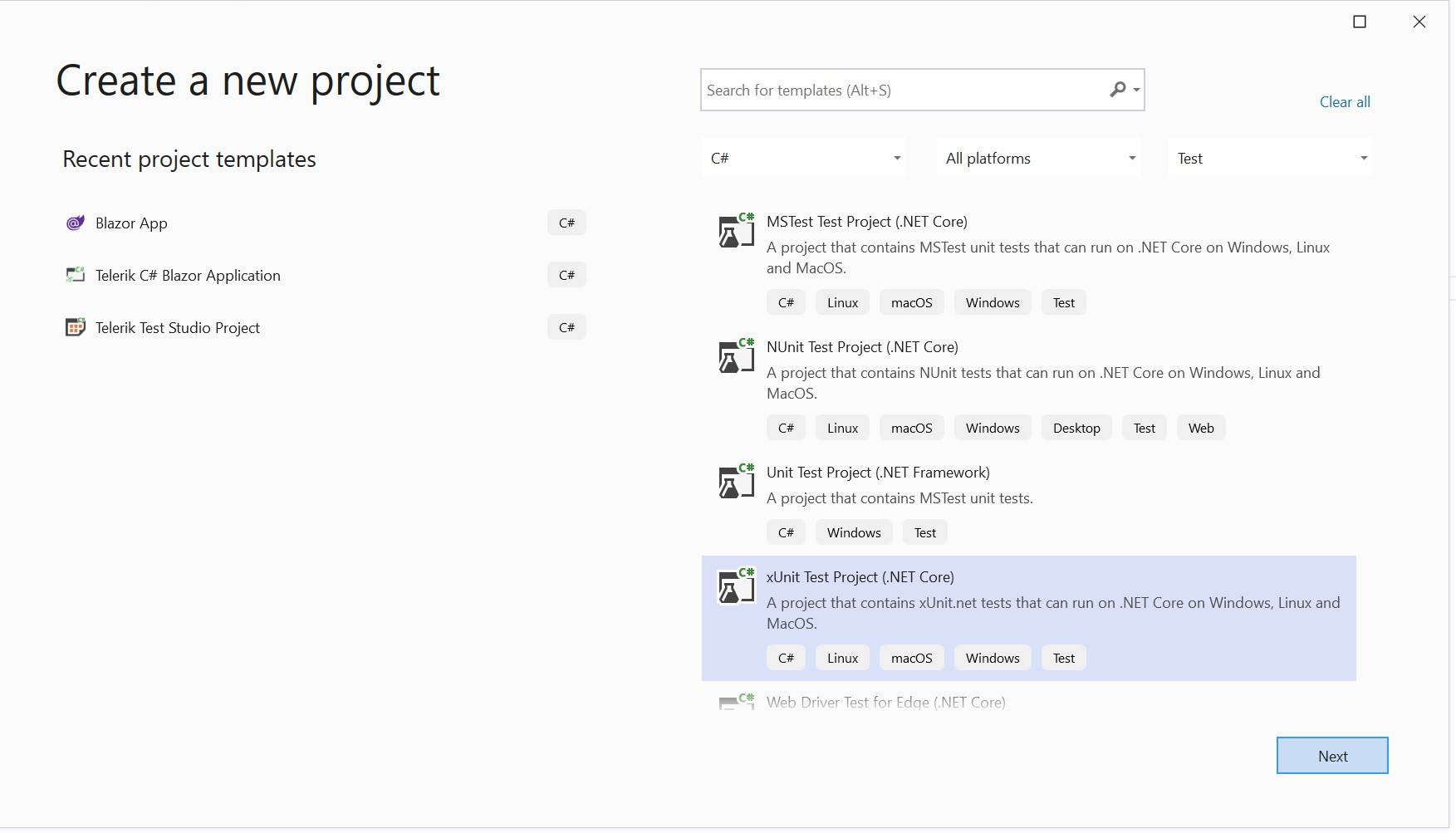Click the Linux tag under xUnit Test Project
1456x833 pixels.
pos(842,658)
